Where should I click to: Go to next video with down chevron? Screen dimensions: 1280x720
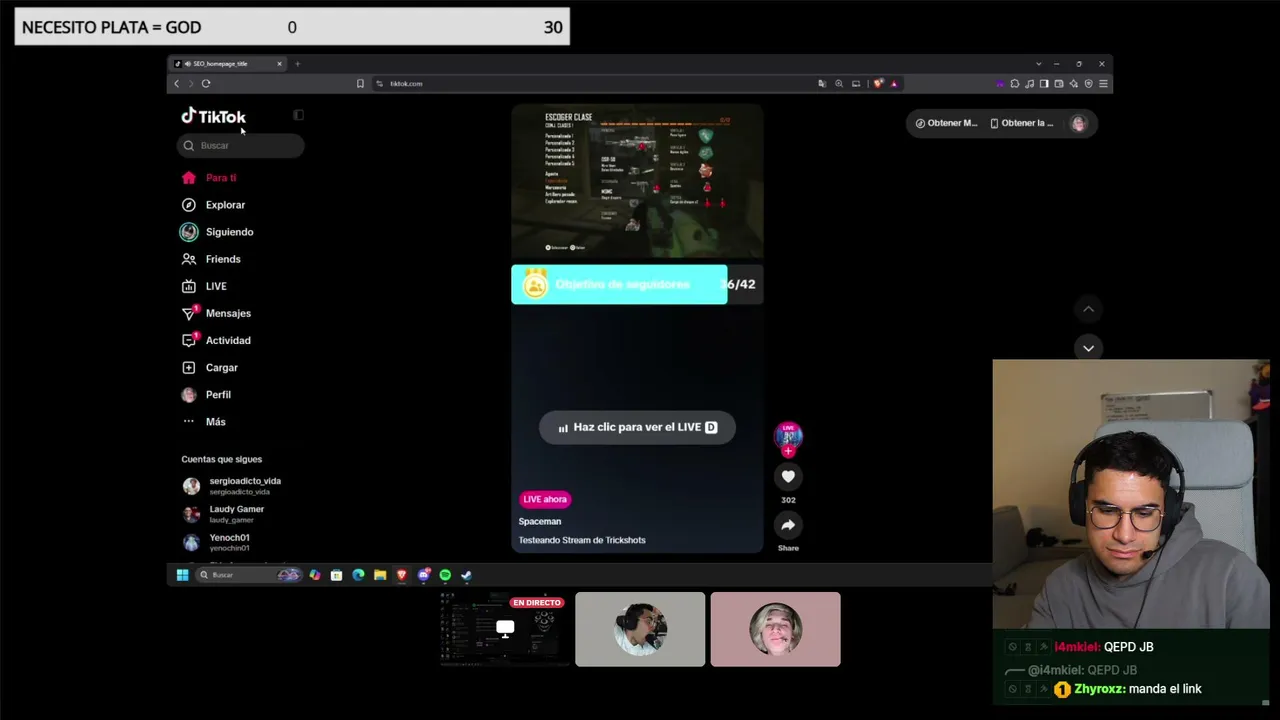coord(1088,348)
